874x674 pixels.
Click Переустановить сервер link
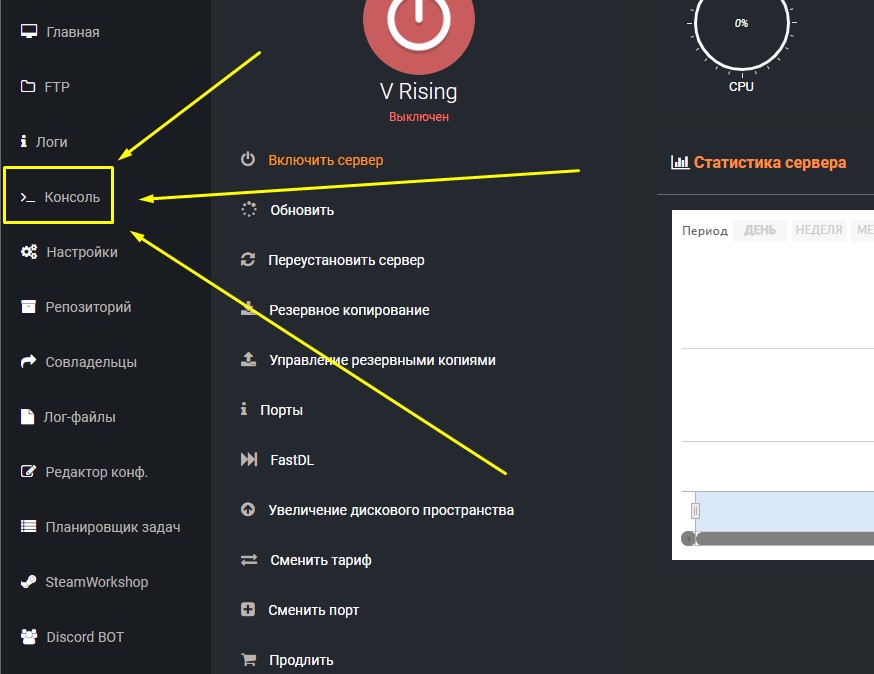tap(346, 260)
